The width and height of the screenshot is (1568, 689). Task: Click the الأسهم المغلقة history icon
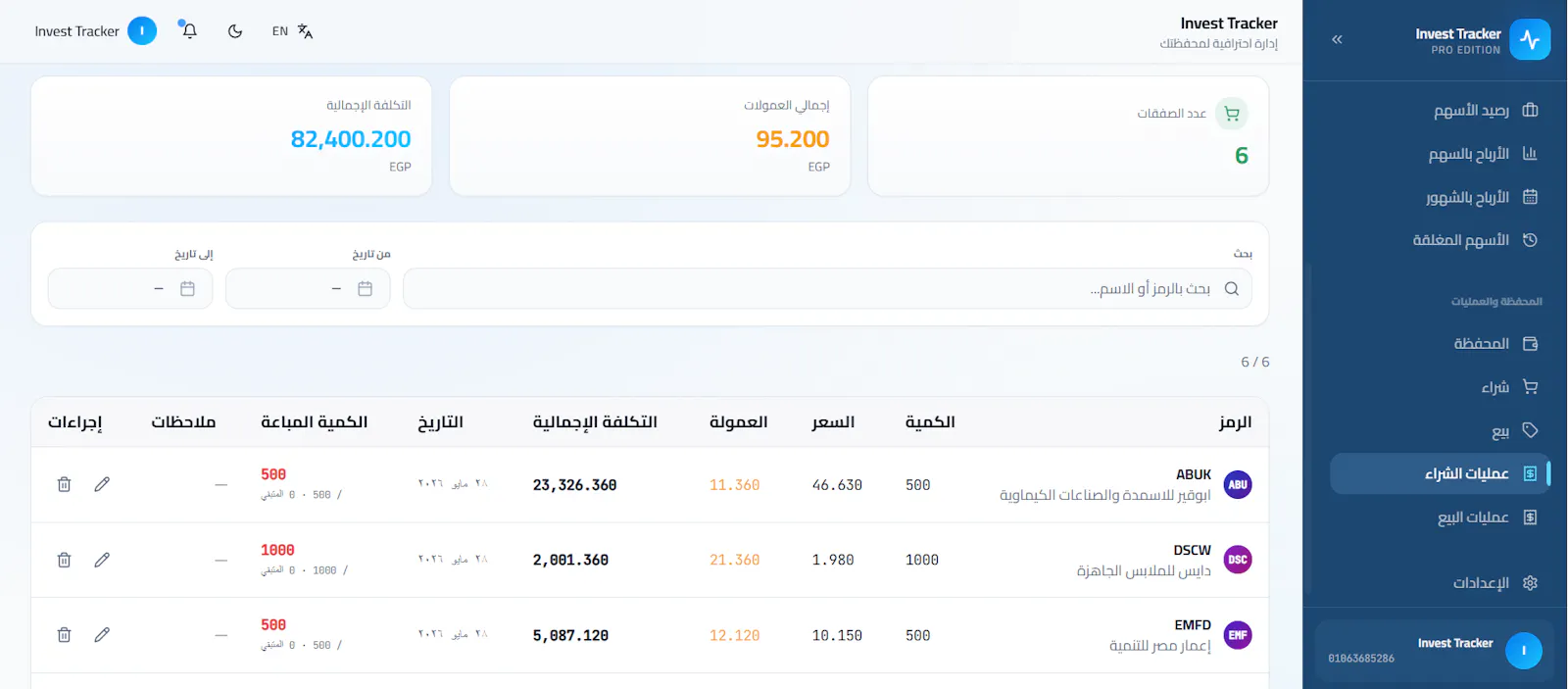coord(1530,240)
